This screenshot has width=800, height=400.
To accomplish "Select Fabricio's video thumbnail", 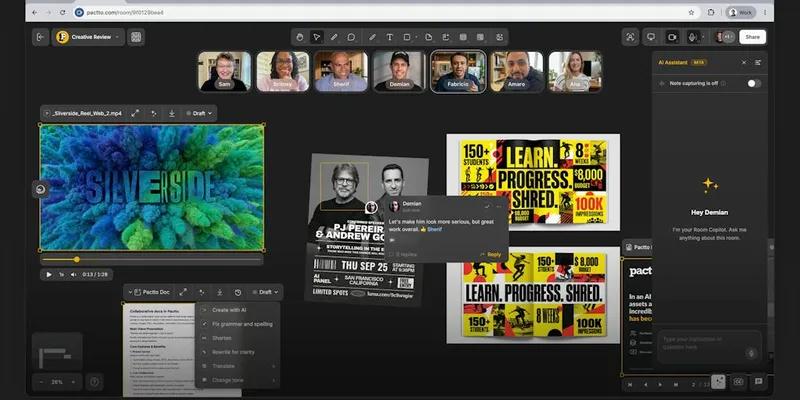I will [458, 71].
